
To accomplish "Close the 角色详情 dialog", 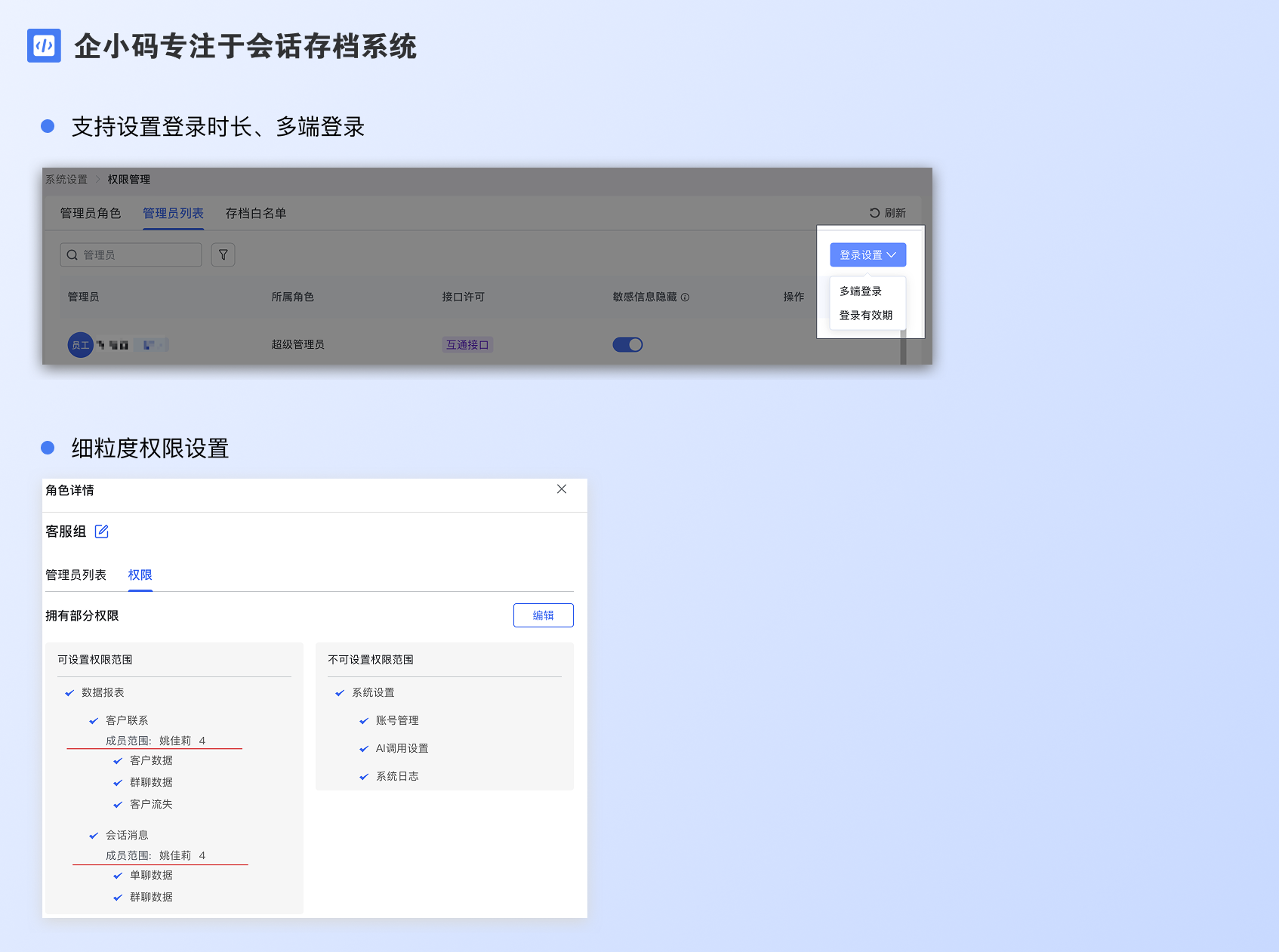I will (x=562, y=489).
